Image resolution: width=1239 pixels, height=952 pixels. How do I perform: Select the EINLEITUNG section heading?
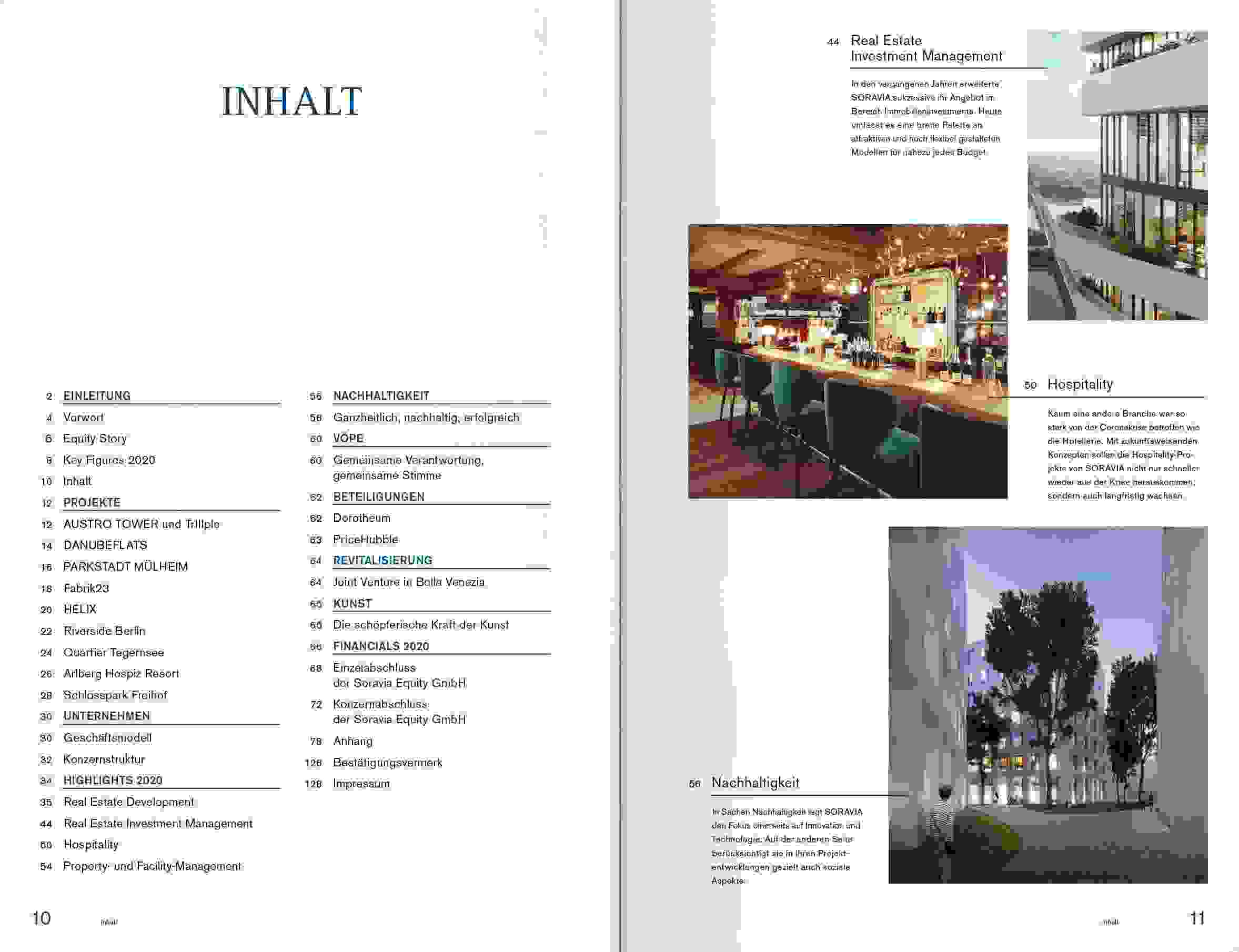click(x=97, y=396)
